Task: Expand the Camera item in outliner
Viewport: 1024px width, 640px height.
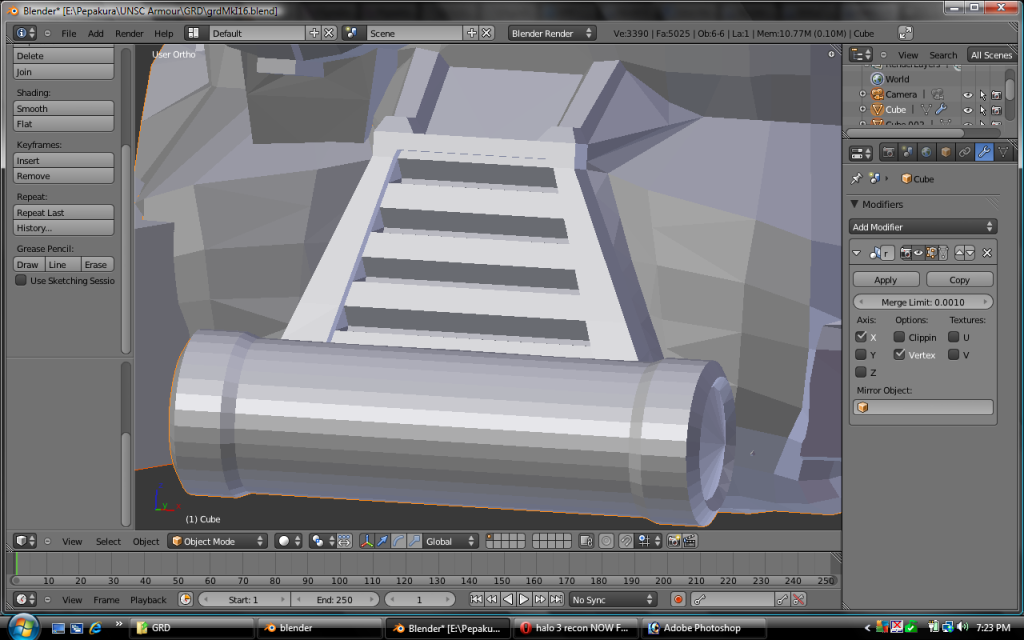Action: tap(863, 94)
